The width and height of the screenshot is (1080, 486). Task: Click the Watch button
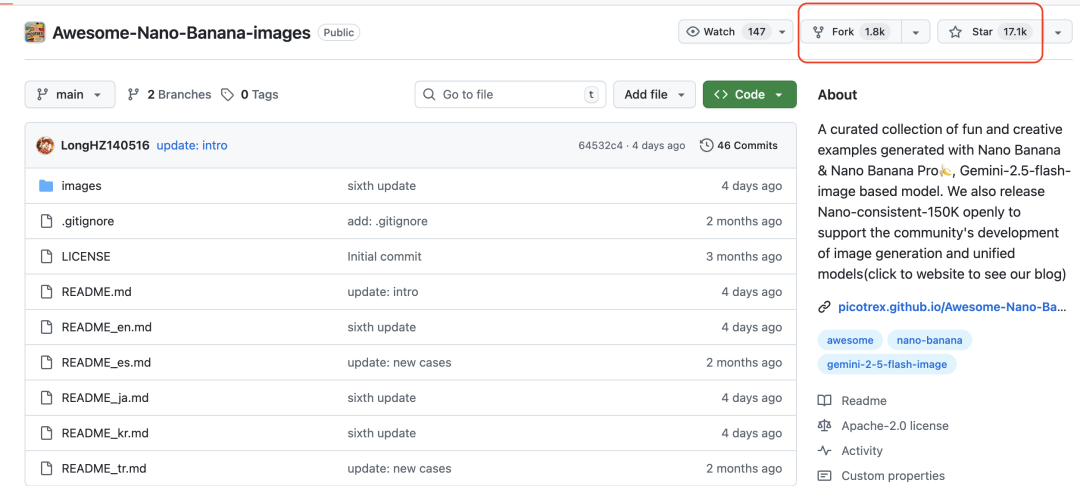tap(725, 32)
